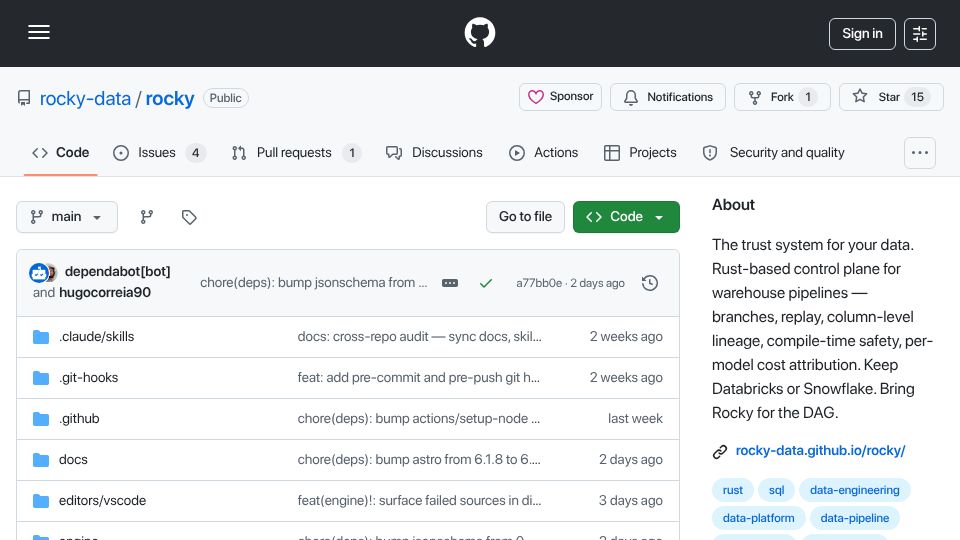Open hugocorreia90 author link

pos(105,292)
